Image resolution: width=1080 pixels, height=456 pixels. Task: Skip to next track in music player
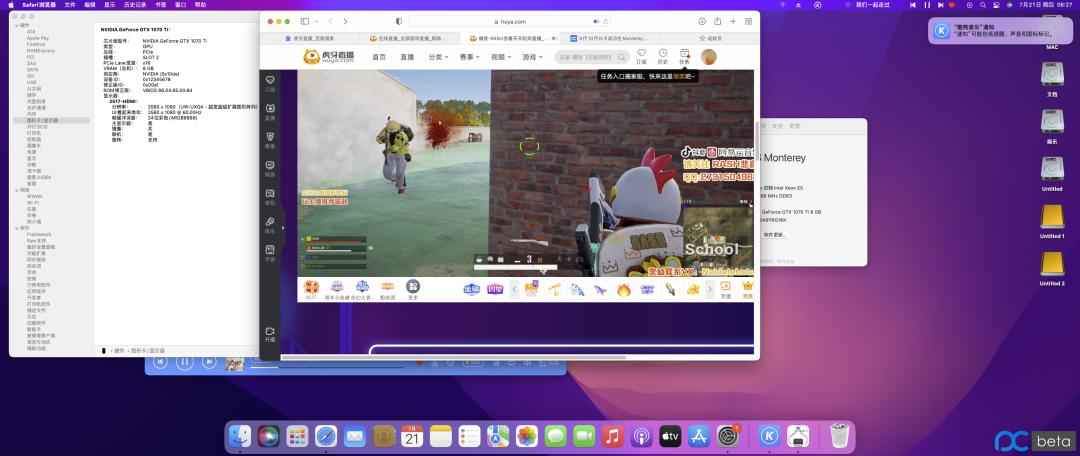[209, 362]
